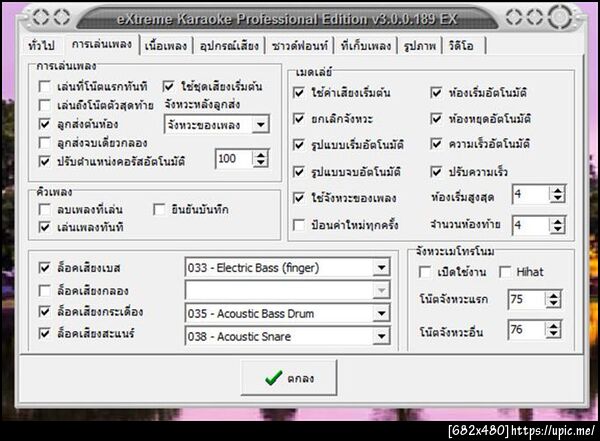Click the large round title bar button

[560, 16]
